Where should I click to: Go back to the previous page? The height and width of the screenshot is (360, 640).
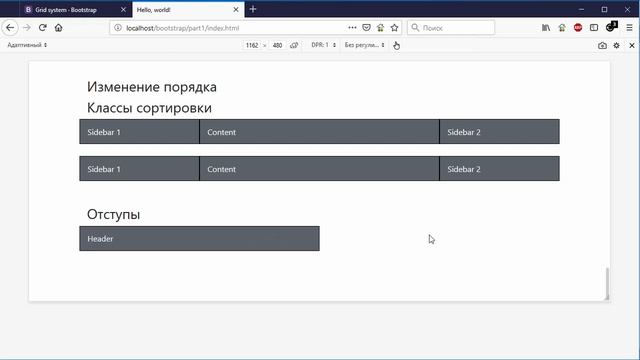pos(10,28)
